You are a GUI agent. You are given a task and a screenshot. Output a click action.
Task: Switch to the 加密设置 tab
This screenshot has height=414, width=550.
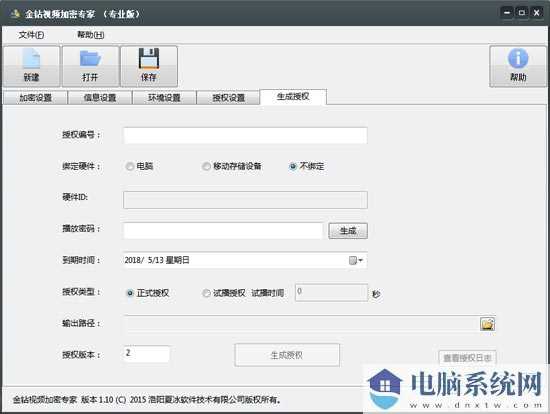[35, 98]
